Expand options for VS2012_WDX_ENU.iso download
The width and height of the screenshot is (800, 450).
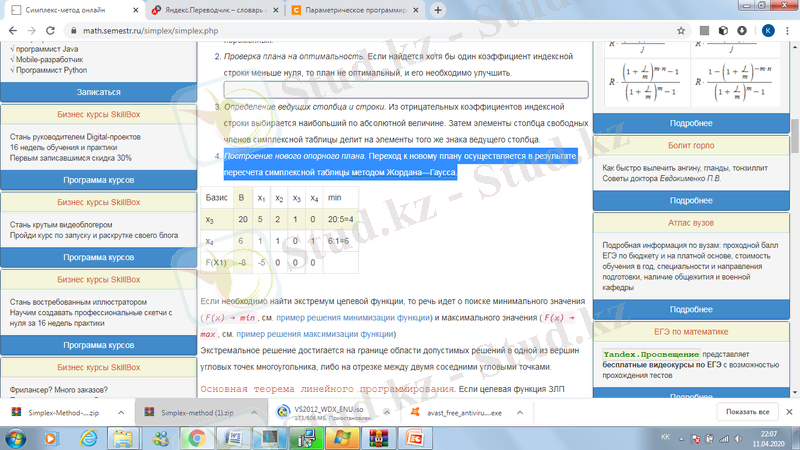click(387, 412)
